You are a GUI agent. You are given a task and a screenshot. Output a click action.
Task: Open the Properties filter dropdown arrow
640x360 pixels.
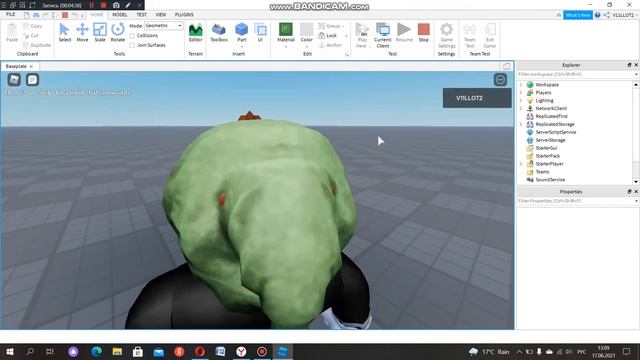(x=636, y=201)
